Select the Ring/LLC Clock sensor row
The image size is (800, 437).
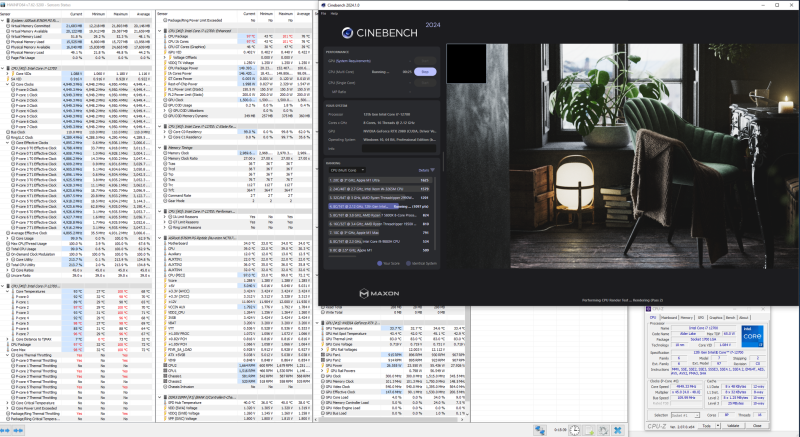[x=77, y=137]
